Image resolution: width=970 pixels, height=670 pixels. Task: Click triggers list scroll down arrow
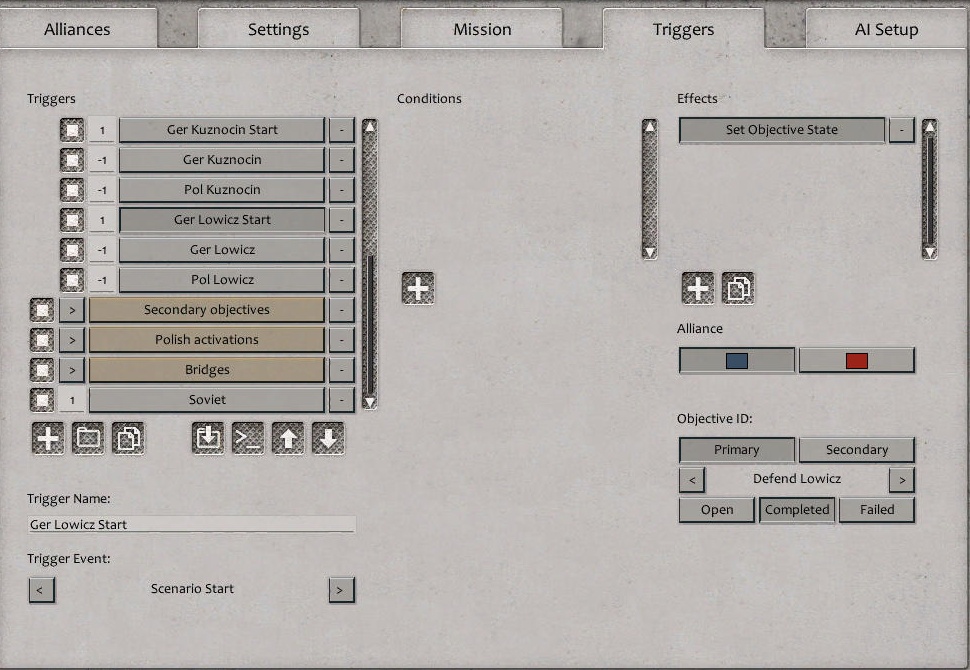[x=369, y=403]
